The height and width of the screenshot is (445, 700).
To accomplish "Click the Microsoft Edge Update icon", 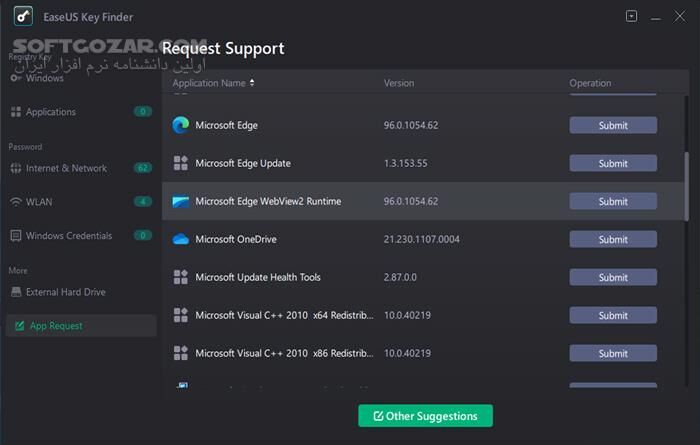I will click(181, 163).
